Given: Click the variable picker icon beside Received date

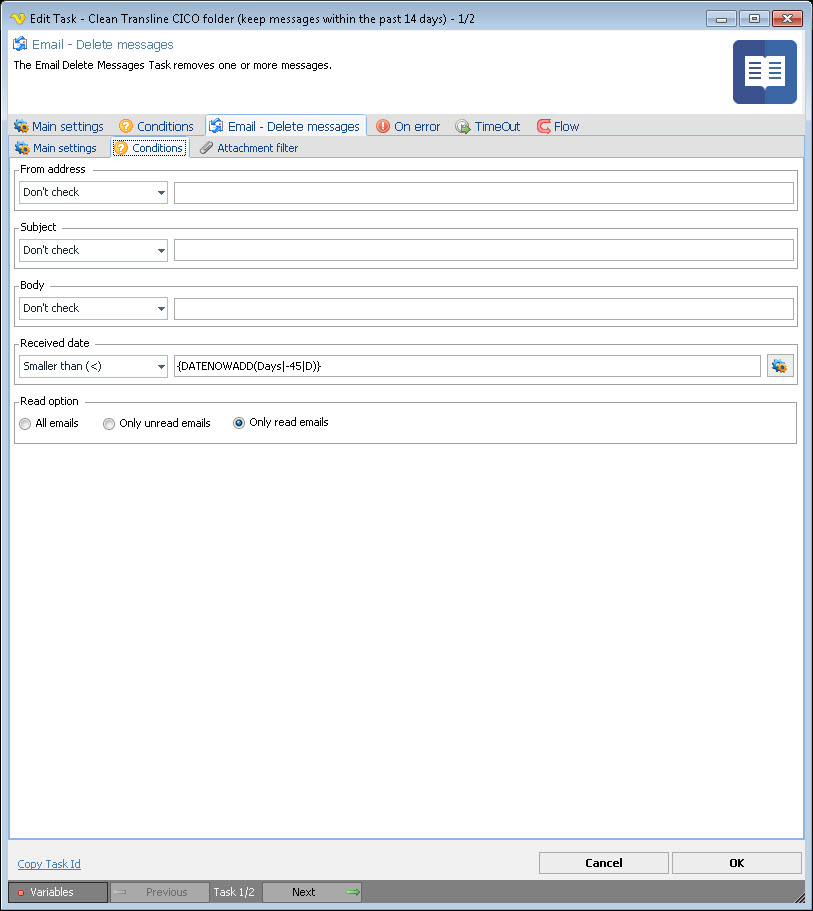Looking at the screenshot, I should click(x=779, y=367).
